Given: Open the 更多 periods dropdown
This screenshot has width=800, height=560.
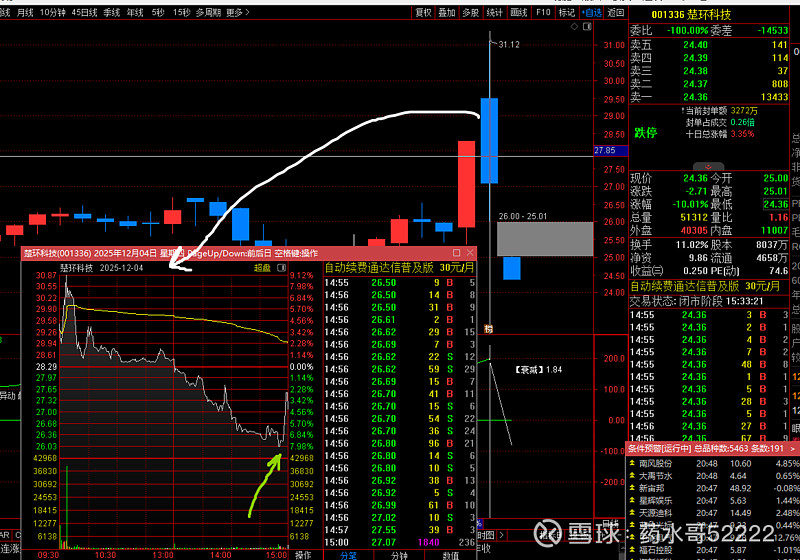Looking at the screenshot, I should point(238,12).
